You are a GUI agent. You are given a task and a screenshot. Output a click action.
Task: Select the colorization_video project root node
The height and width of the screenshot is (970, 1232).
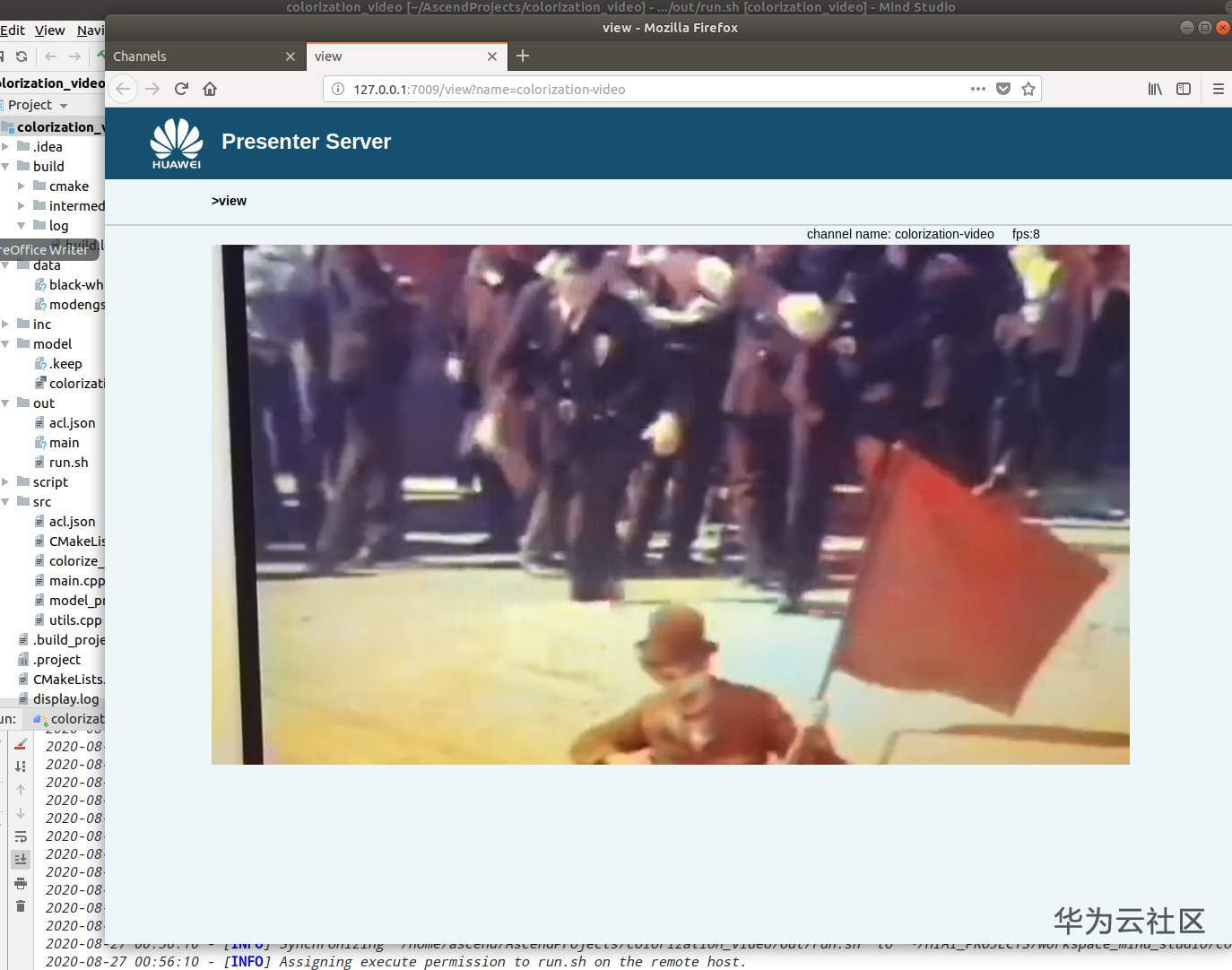click(54, 126)
